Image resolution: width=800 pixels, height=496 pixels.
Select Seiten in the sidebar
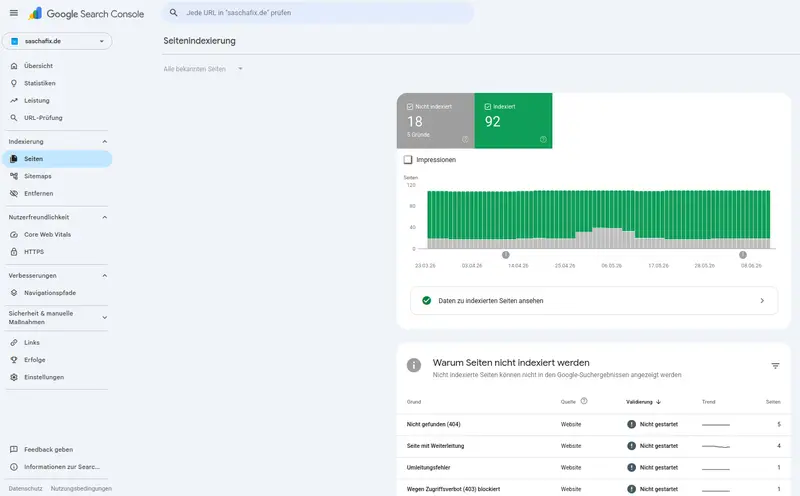point(57,159)
